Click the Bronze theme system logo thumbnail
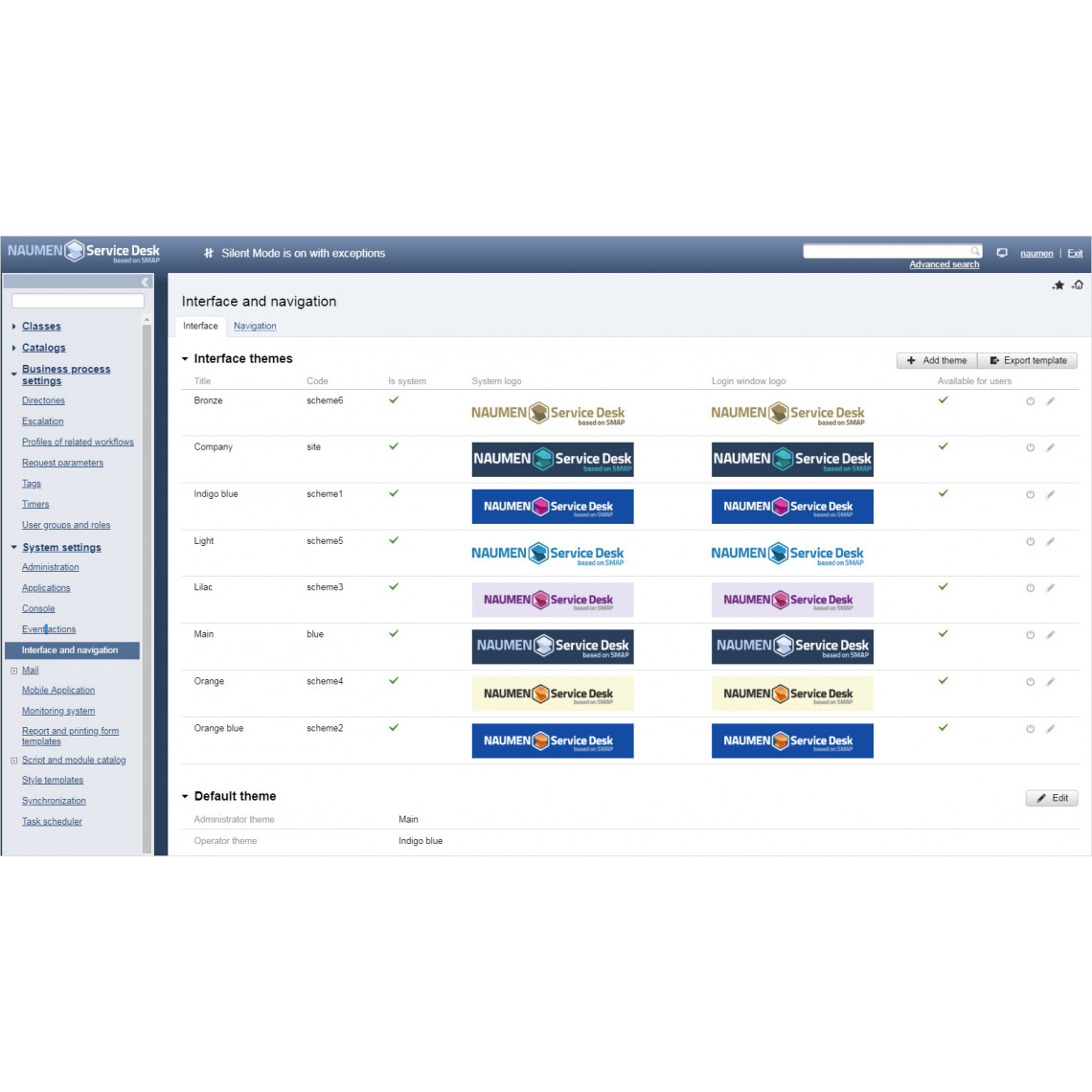The image size is (1092, 1092). (x=548, y=414)
